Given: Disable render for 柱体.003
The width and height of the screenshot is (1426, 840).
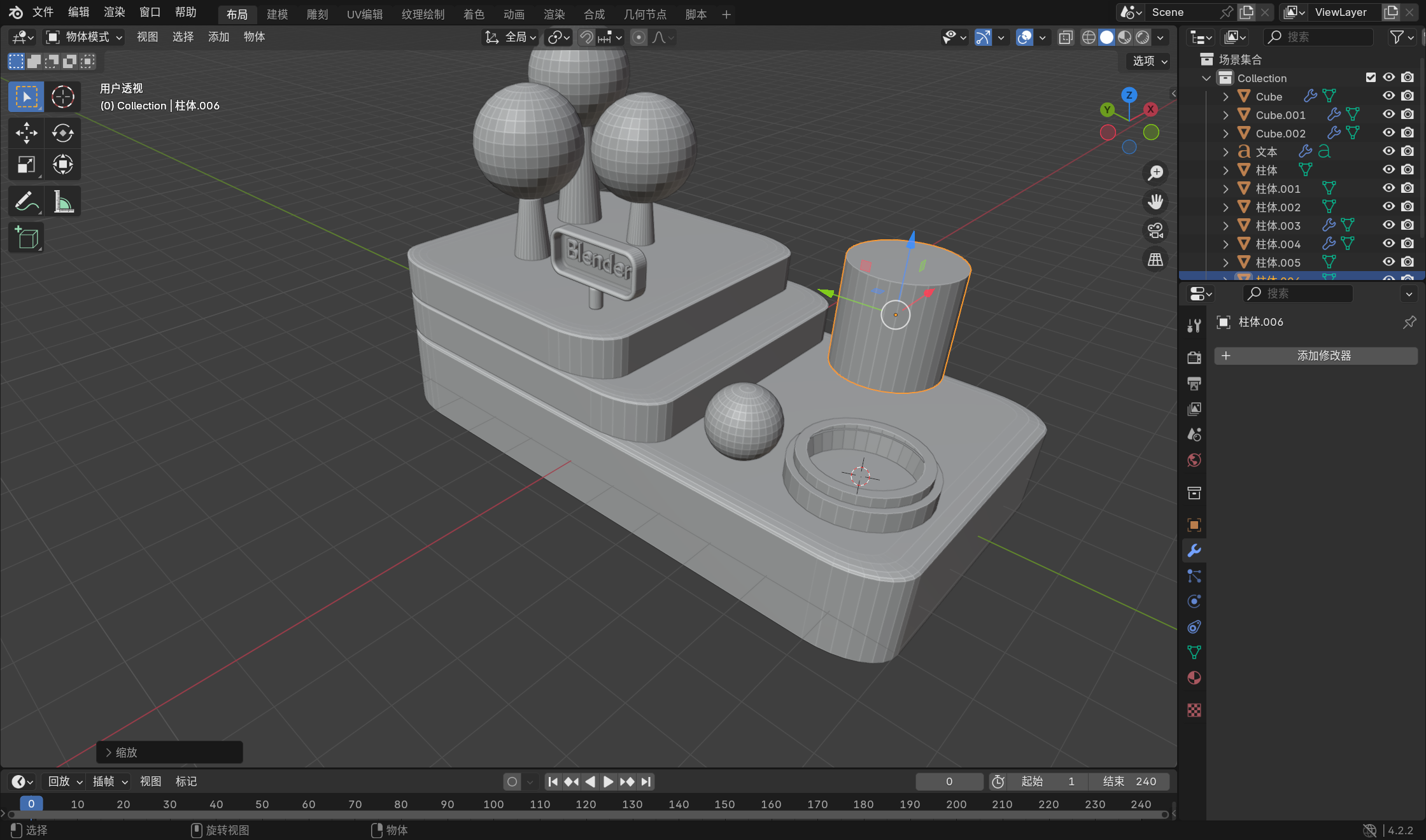Looking at the screenshot, I should (x=1408, y=225).
